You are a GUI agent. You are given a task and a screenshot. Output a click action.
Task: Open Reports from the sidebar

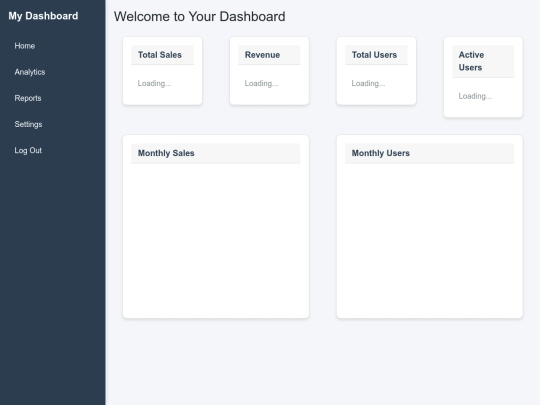pos(28,98)
